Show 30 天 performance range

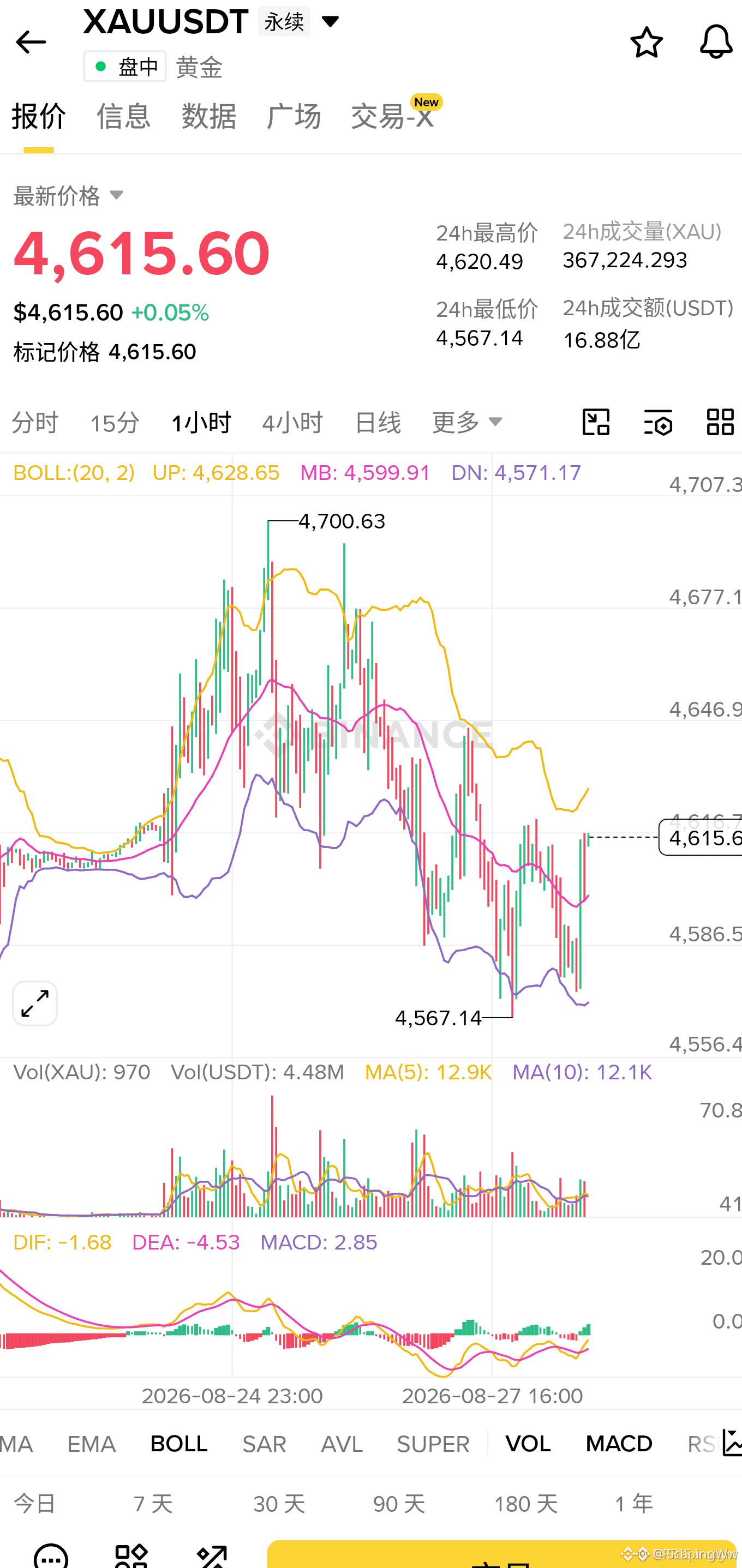[x=279, y=1504]
